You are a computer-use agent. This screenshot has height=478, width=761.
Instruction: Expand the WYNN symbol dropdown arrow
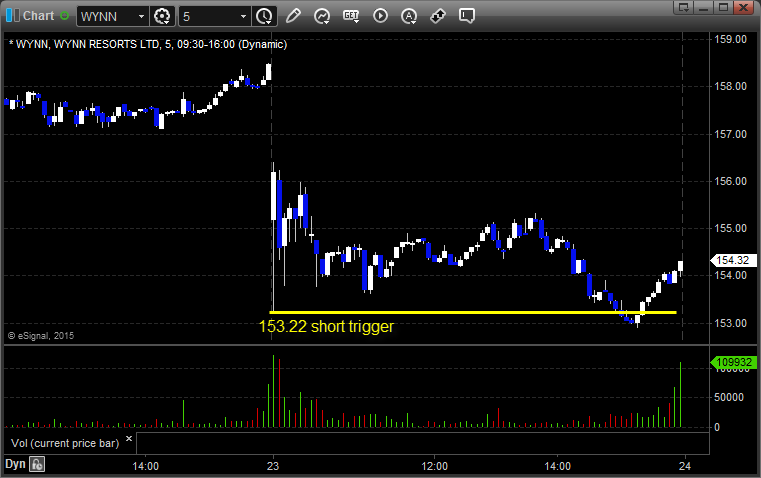click(141, 16)
